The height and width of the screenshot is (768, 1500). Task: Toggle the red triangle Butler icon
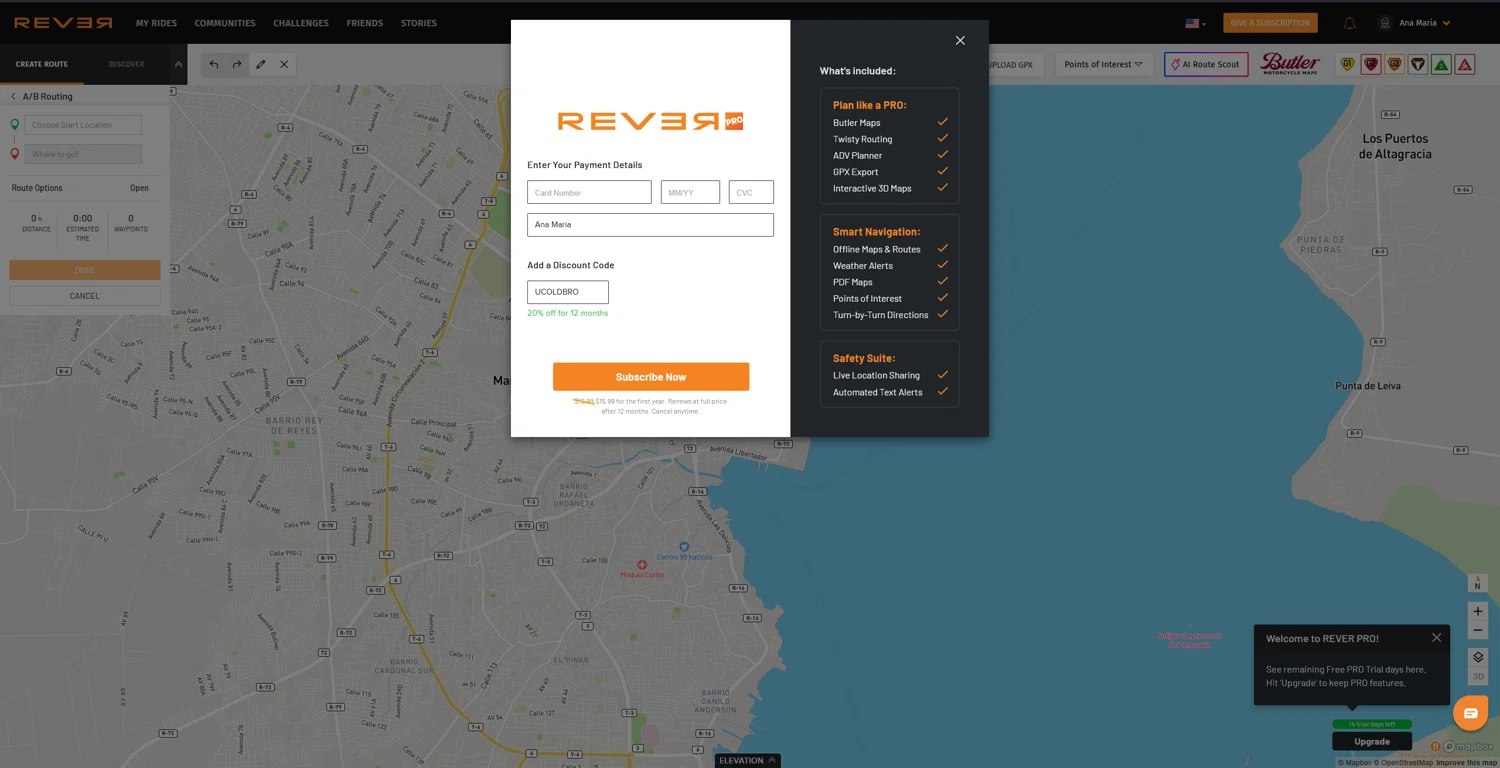coord(1465,64)
